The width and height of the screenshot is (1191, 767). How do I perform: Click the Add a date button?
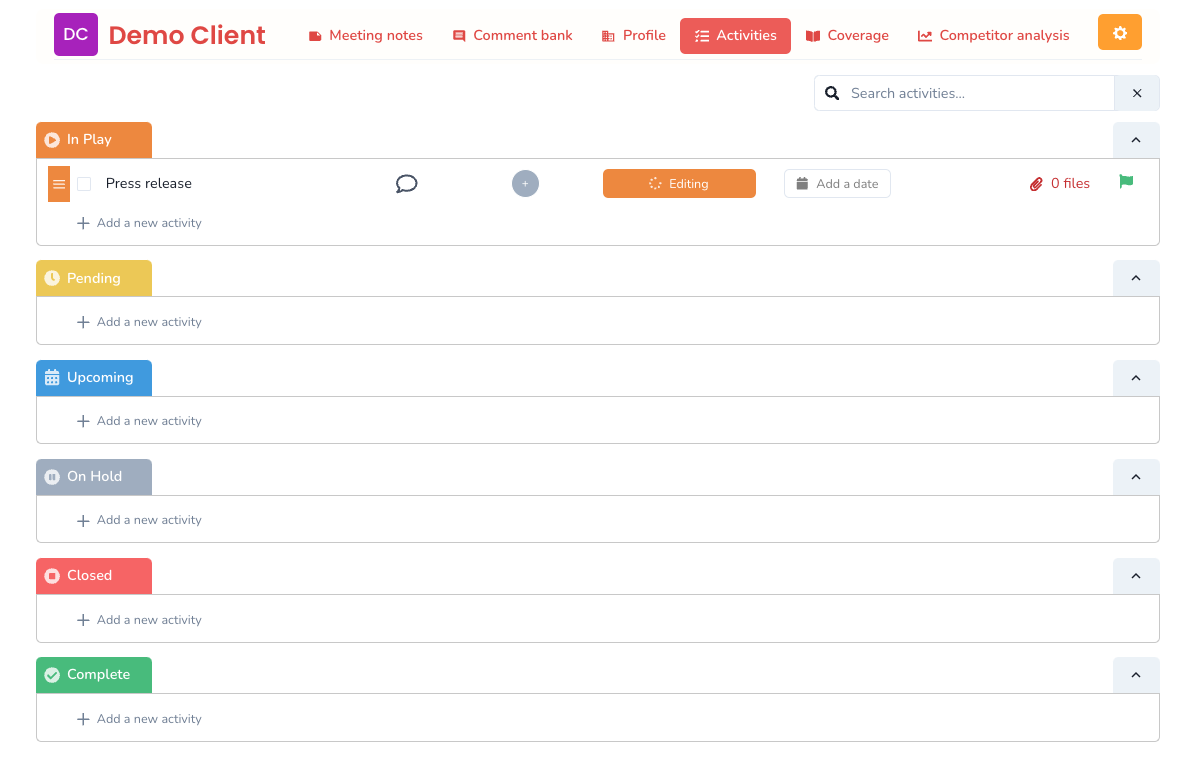[x=837, y=183]
